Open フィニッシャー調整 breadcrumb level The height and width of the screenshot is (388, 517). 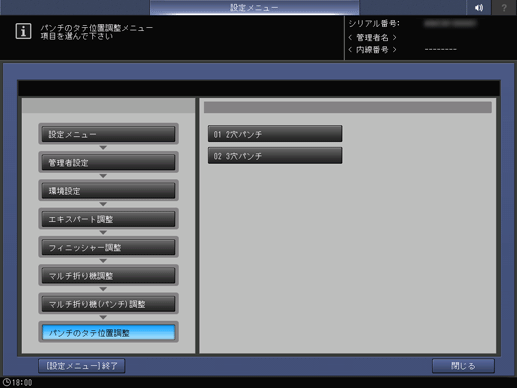coord(108,247)
